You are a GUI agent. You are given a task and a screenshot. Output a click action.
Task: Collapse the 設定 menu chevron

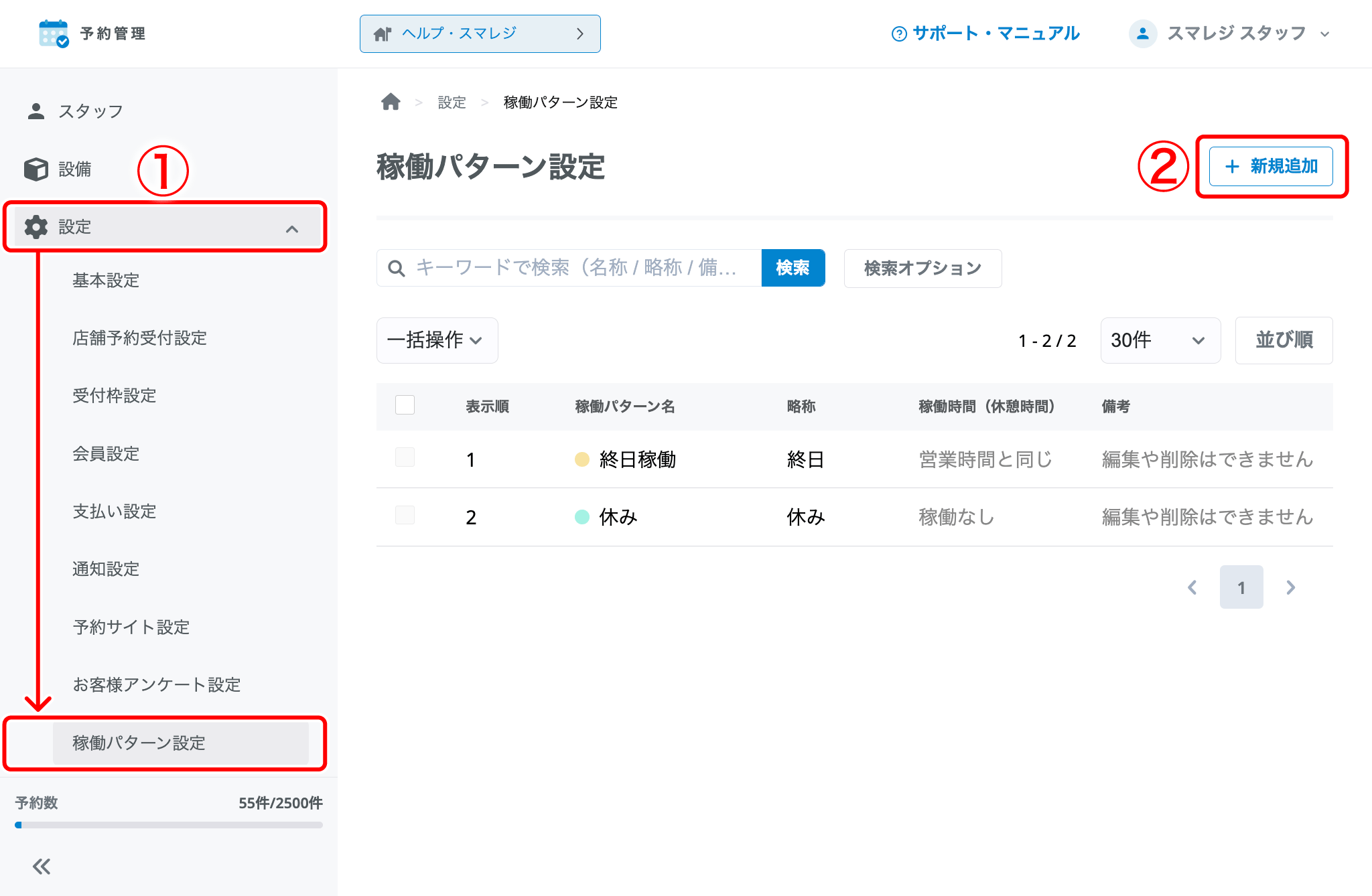pyautogui.click(x=292, y=229)
